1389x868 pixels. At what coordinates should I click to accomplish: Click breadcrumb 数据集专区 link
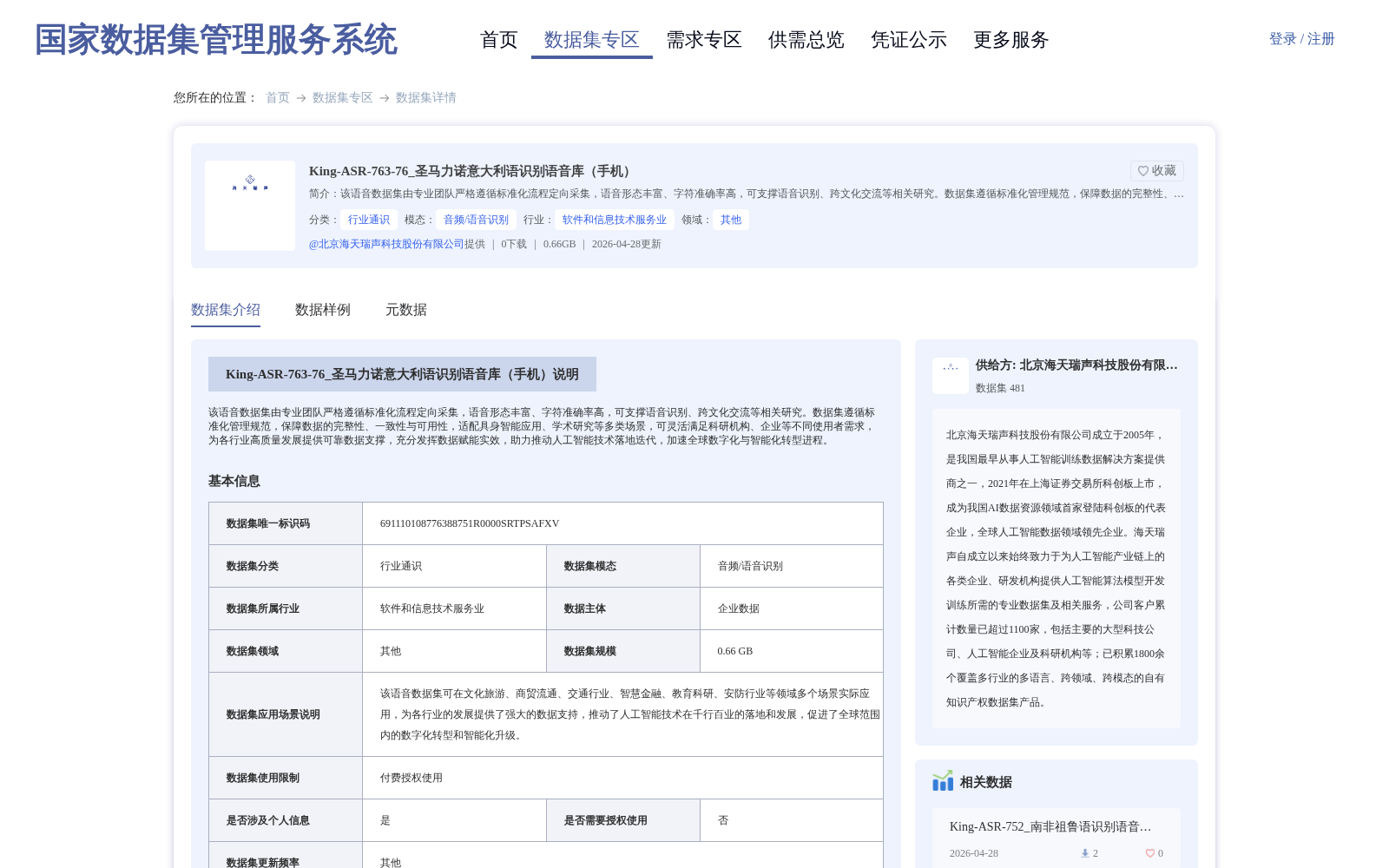point(343,98)
